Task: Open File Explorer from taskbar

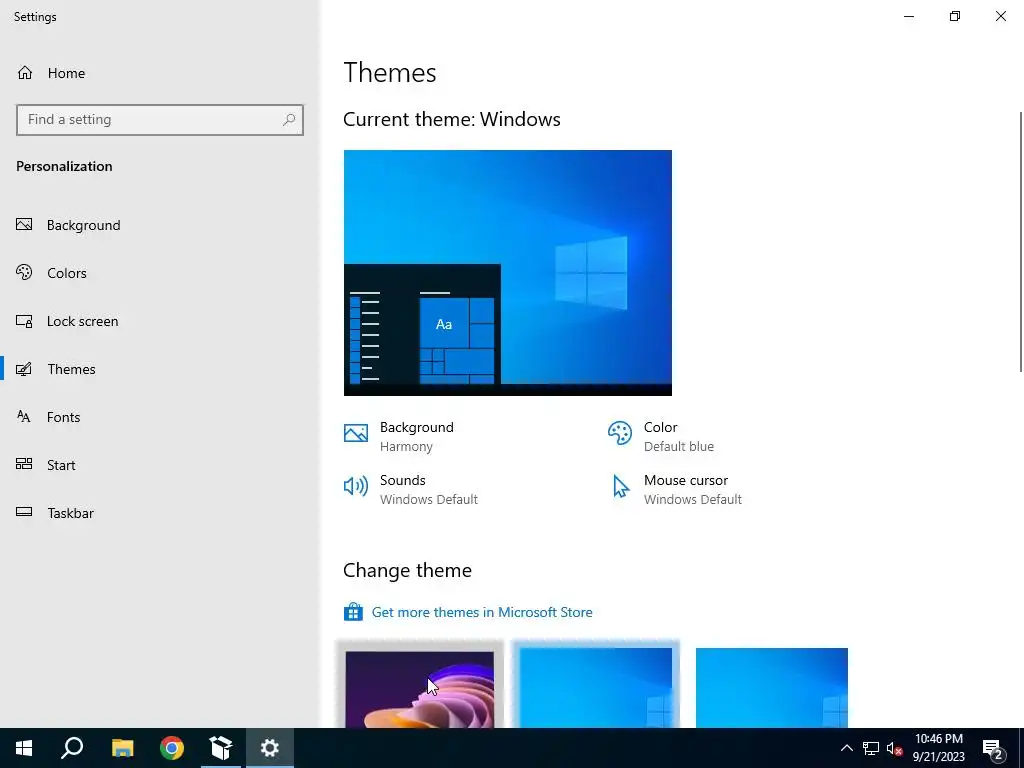Action: 122,748
